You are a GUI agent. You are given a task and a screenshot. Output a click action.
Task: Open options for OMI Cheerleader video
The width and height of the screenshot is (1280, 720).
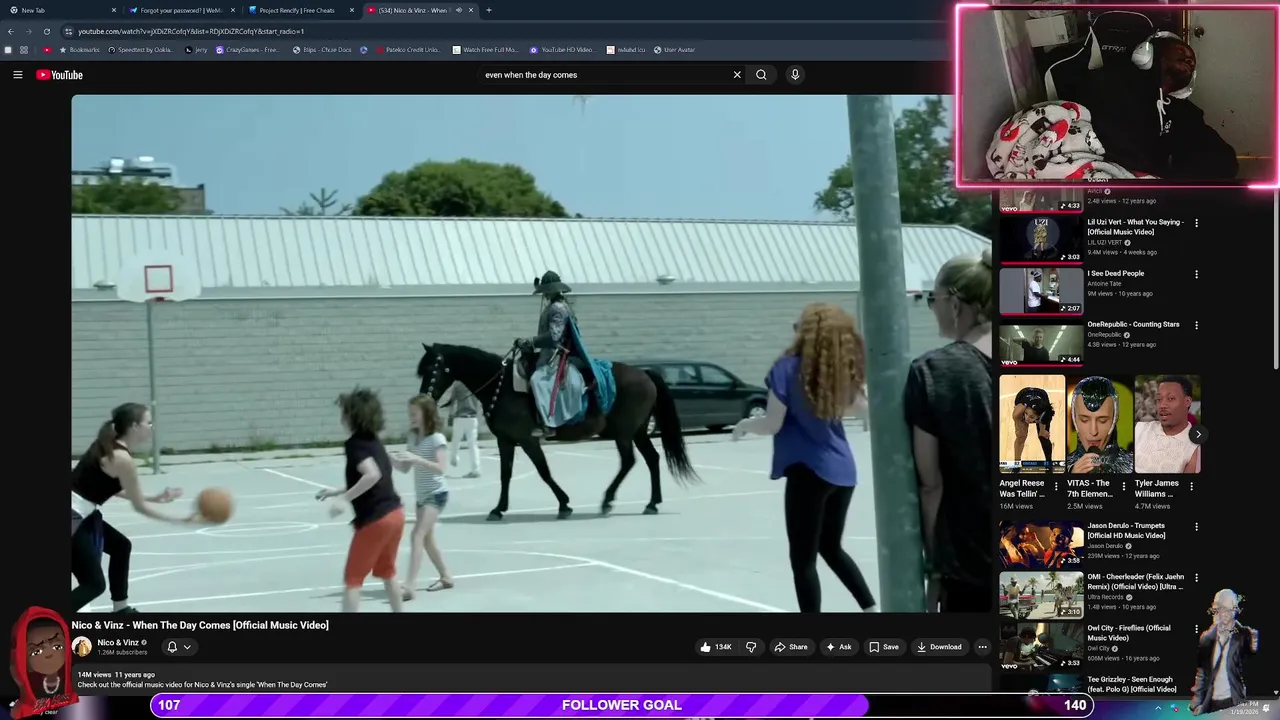[1196, 578]
